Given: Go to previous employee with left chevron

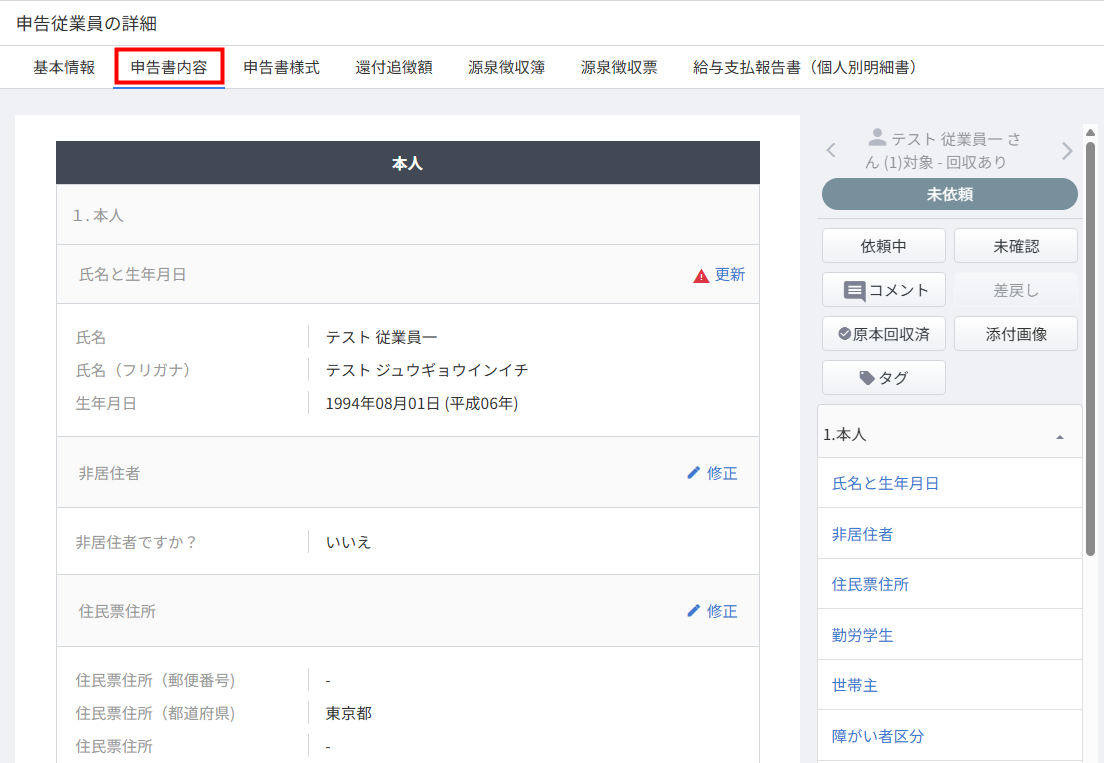Looking at the screenshot, I should pos(832,150).
